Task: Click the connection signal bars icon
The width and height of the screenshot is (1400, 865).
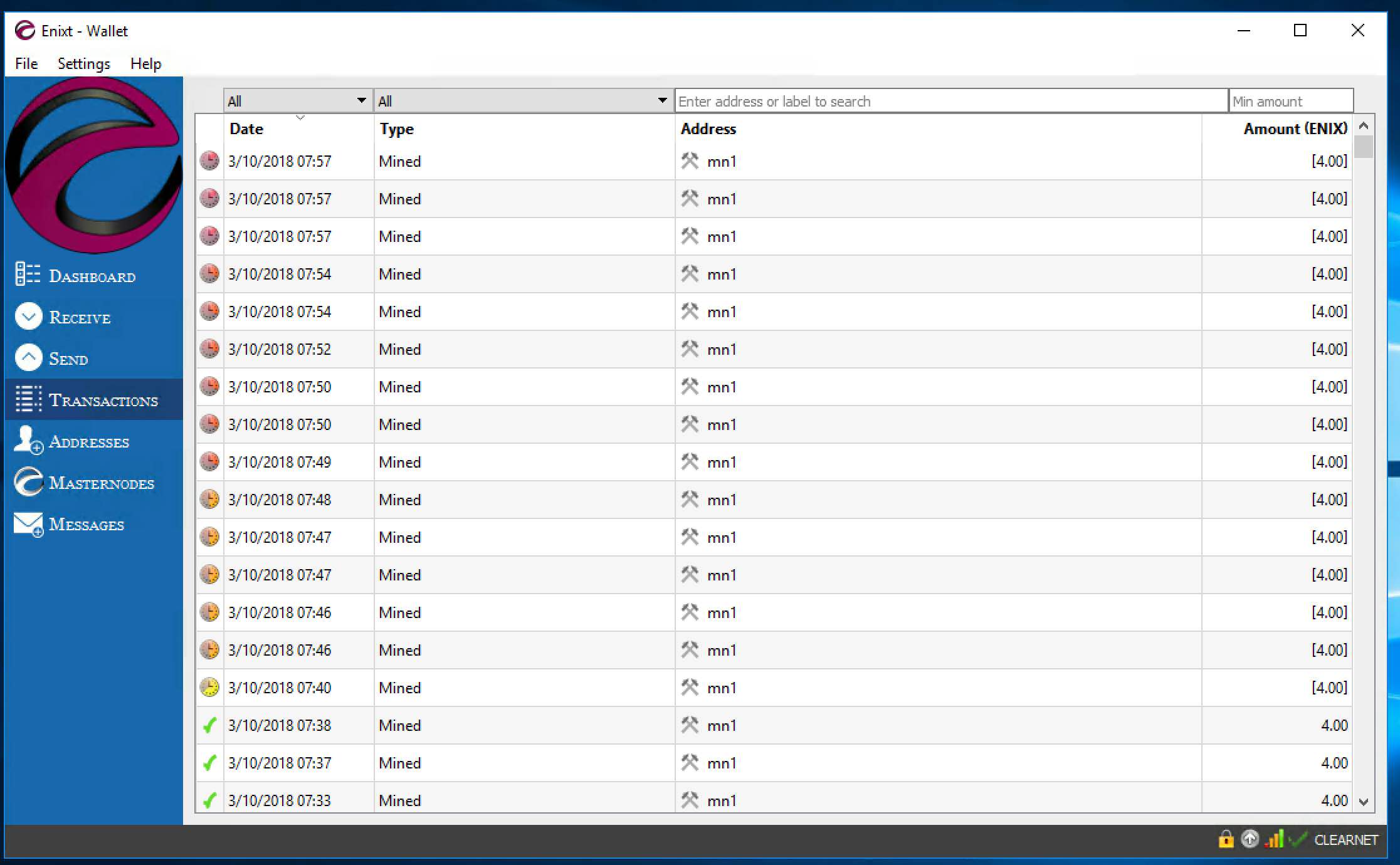Action: tap(1274, 839)
